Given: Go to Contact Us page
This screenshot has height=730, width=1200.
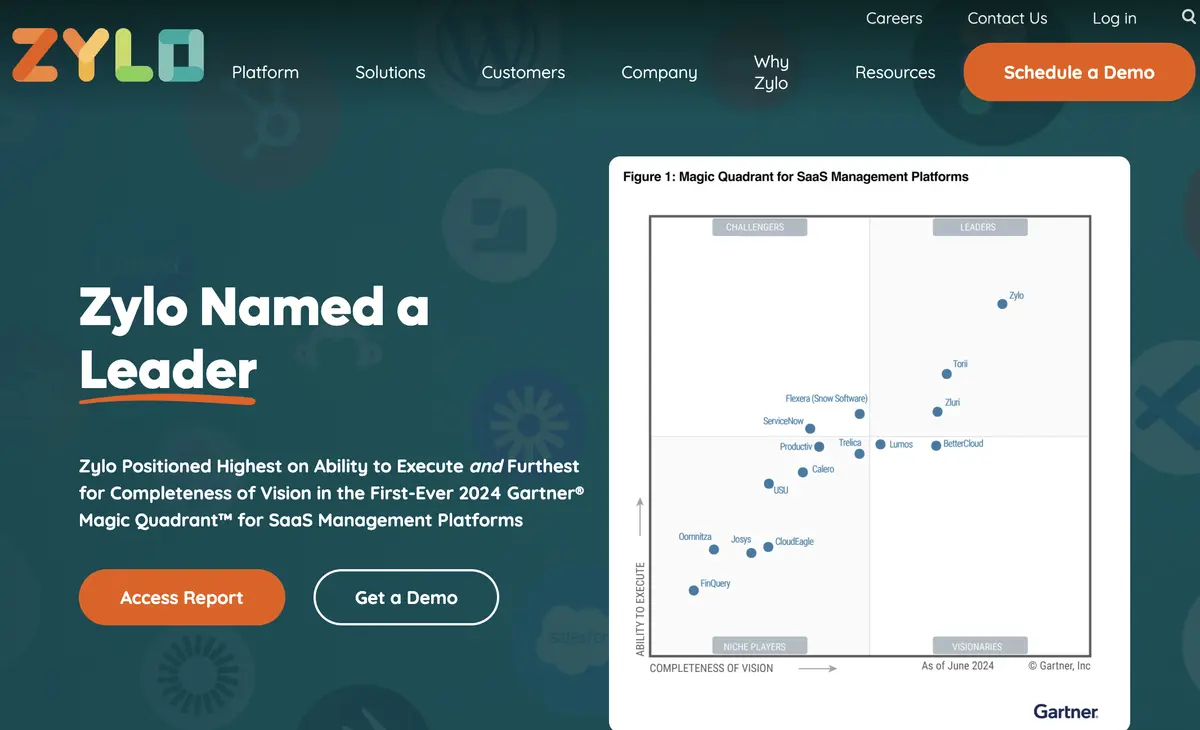Looking at the screenshot, I should (1007, 18).
